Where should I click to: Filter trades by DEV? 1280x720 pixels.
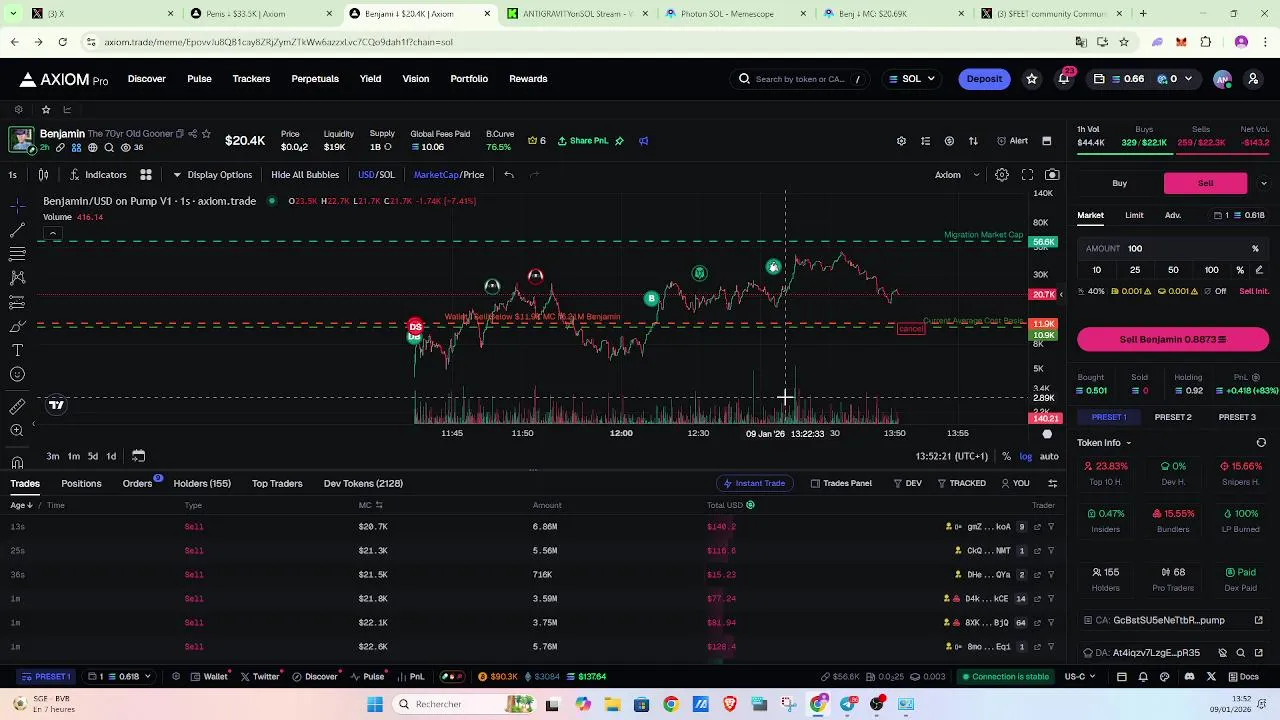pos(907,483)
